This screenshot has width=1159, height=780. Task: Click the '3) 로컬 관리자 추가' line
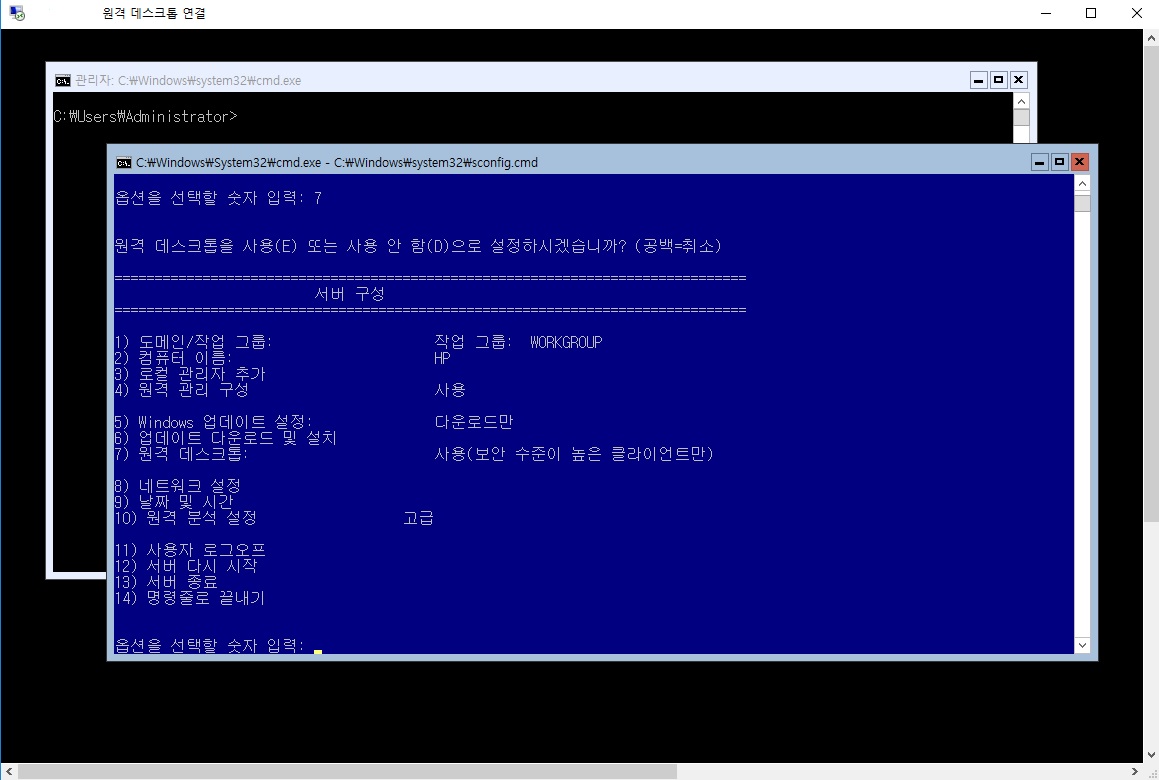coord(190,374)
